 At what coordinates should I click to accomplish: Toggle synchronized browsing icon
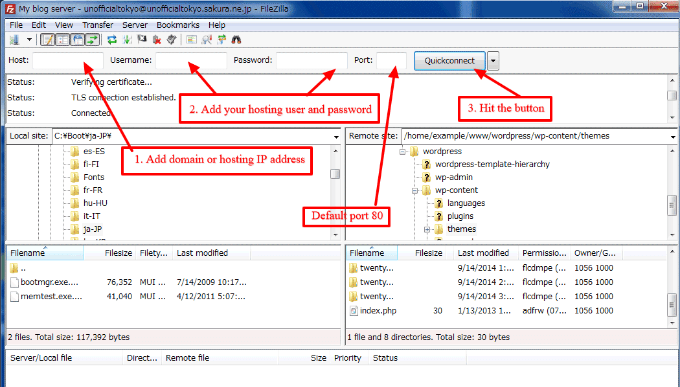(222, 40)
